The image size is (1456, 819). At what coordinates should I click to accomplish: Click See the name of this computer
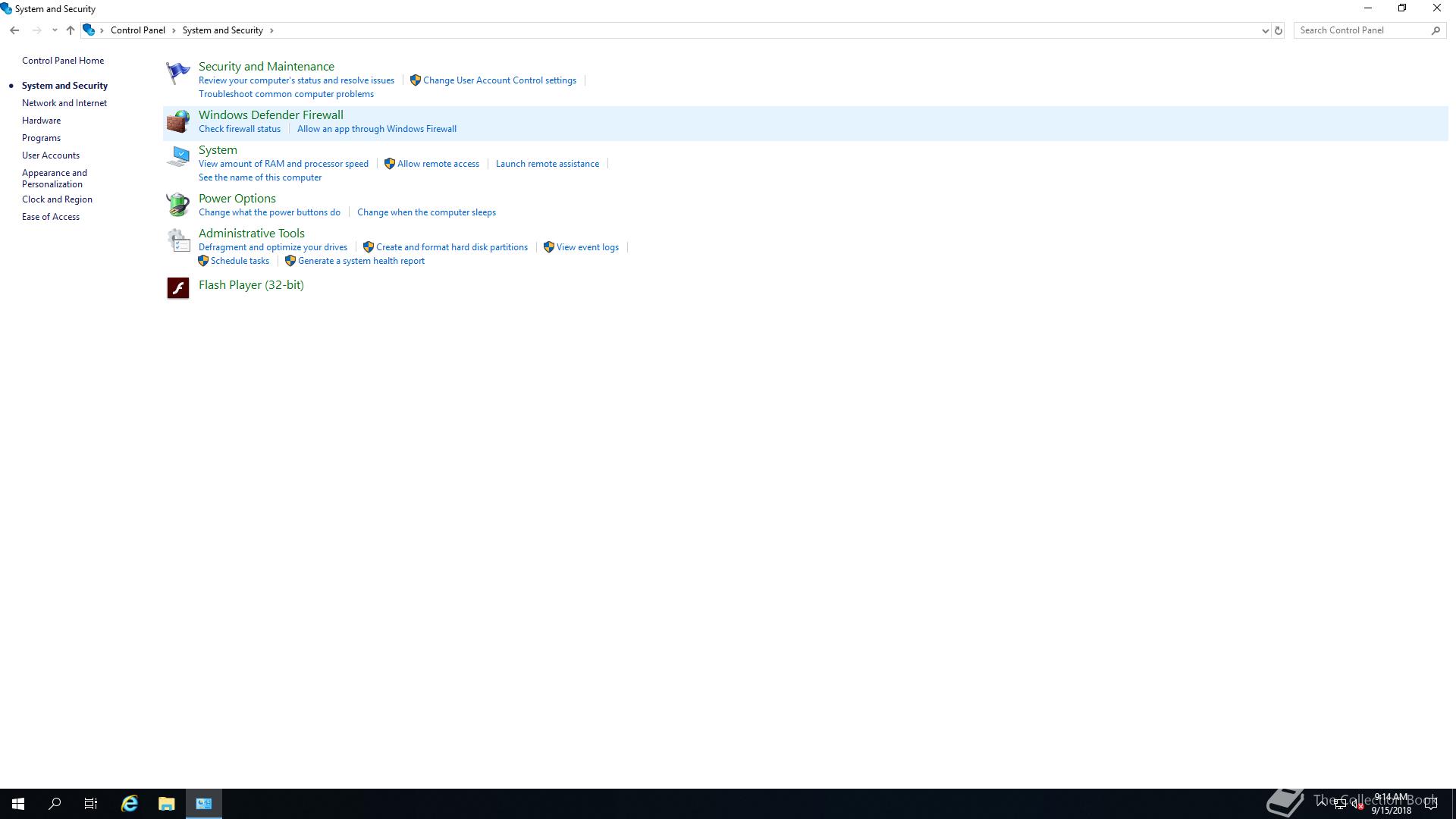point(260,177)
